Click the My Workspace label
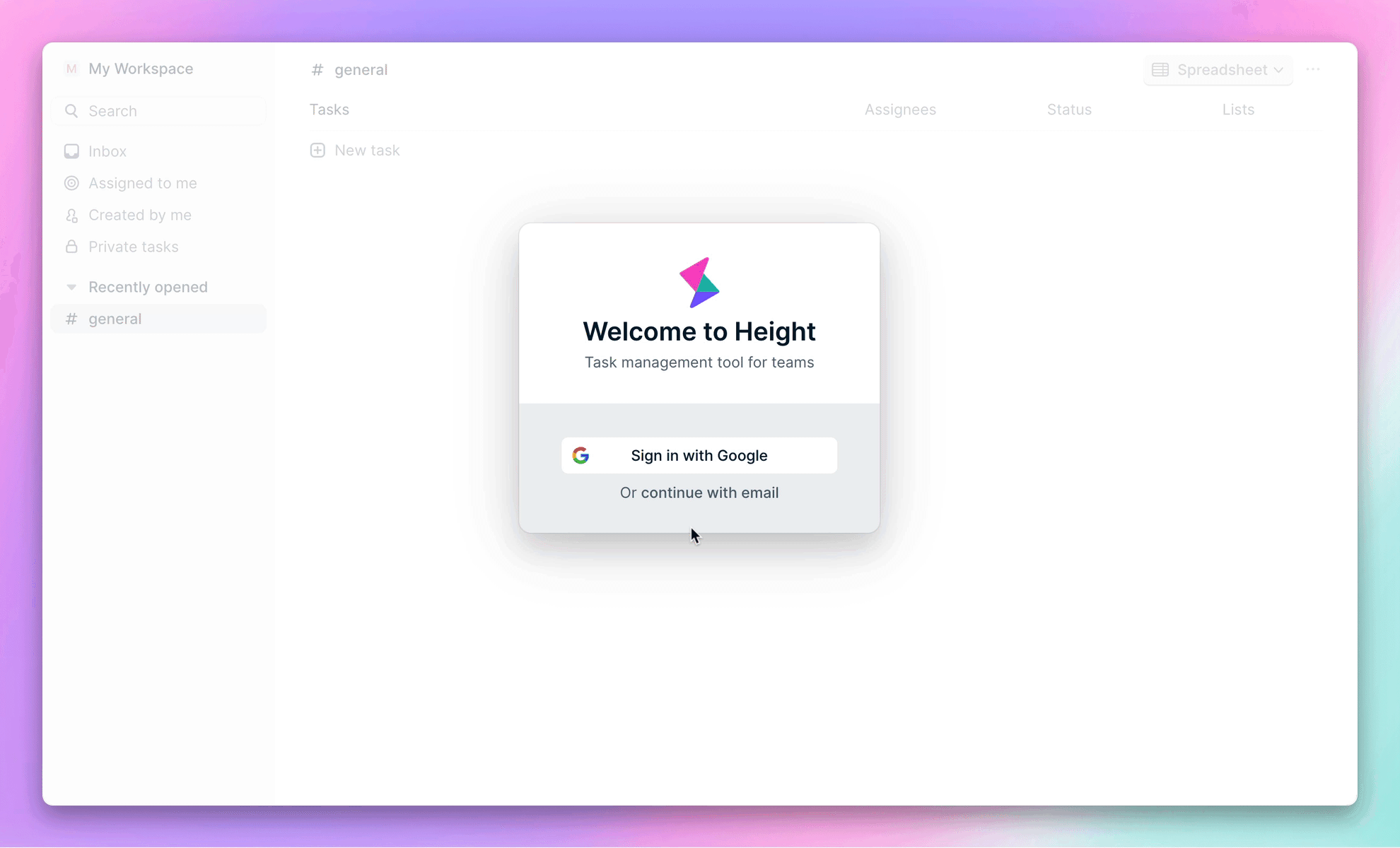The image size is (1400, 848). pos(141,68)
